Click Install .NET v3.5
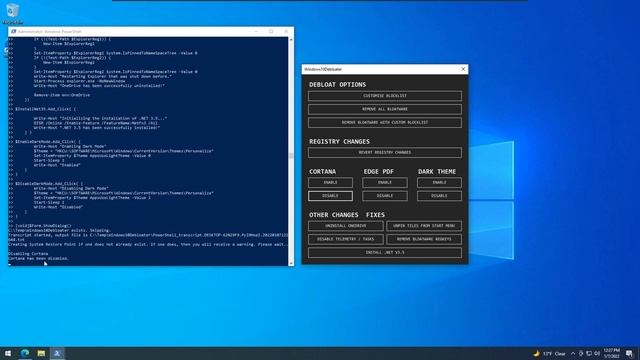The height and width of the screenshot is (360, 640). coord(385,253)
